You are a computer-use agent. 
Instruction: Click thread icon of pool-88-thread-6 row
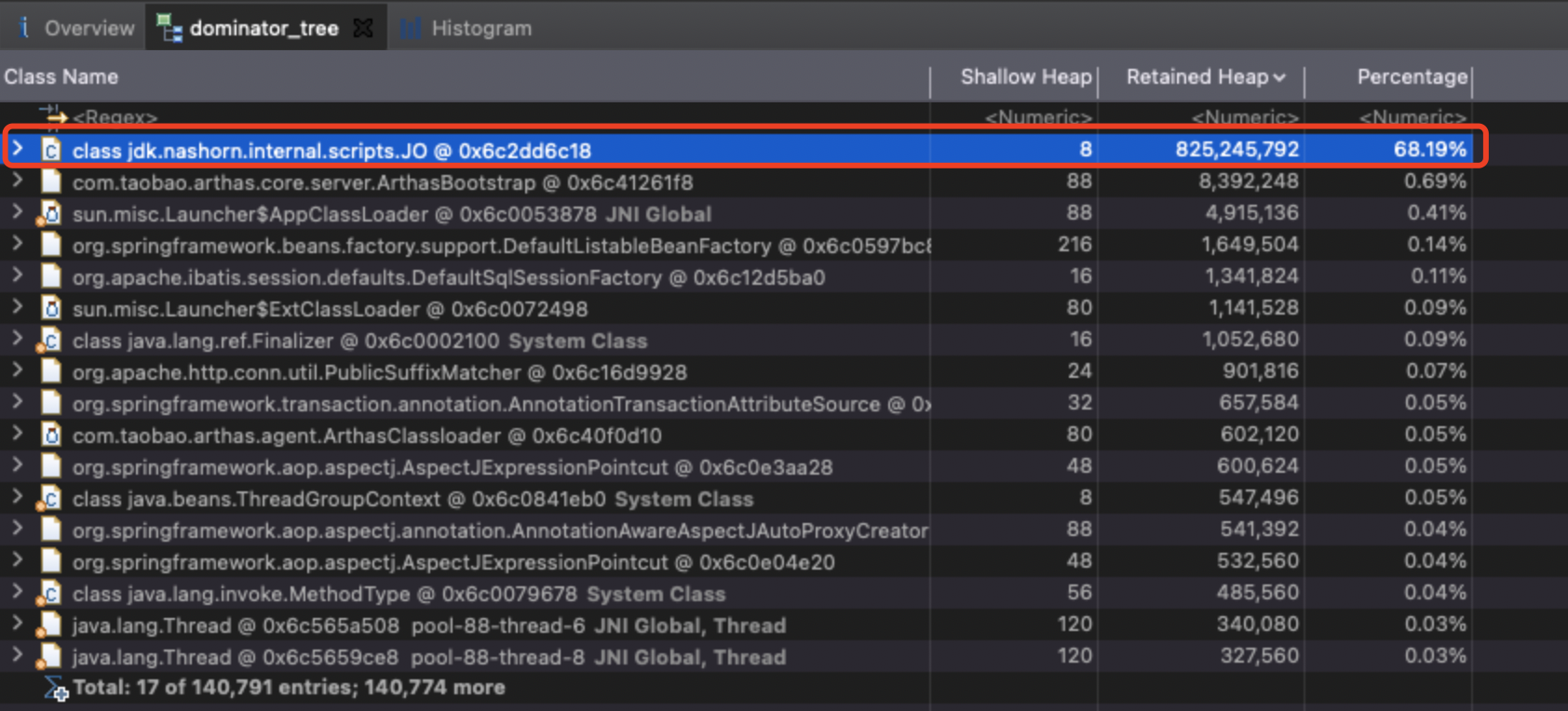pos(49,625)
